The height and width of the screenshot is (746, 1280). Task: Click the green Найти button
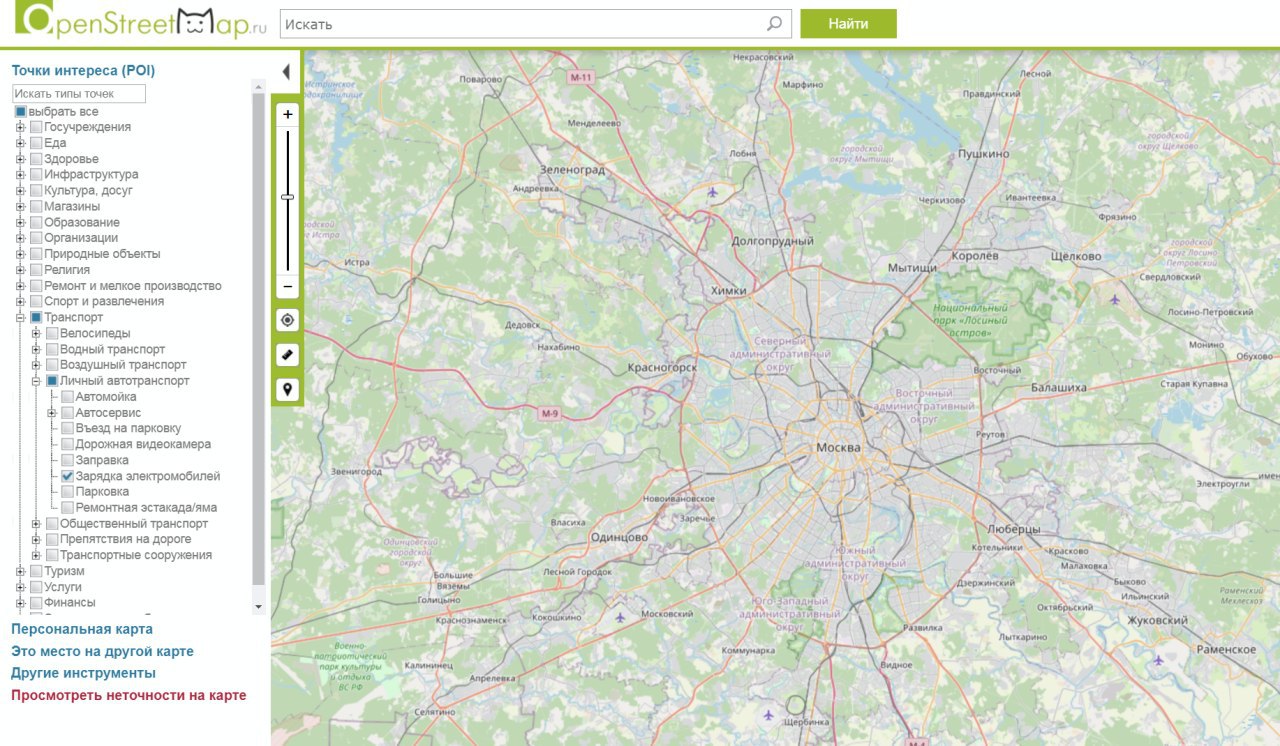(x=848, y=24)
